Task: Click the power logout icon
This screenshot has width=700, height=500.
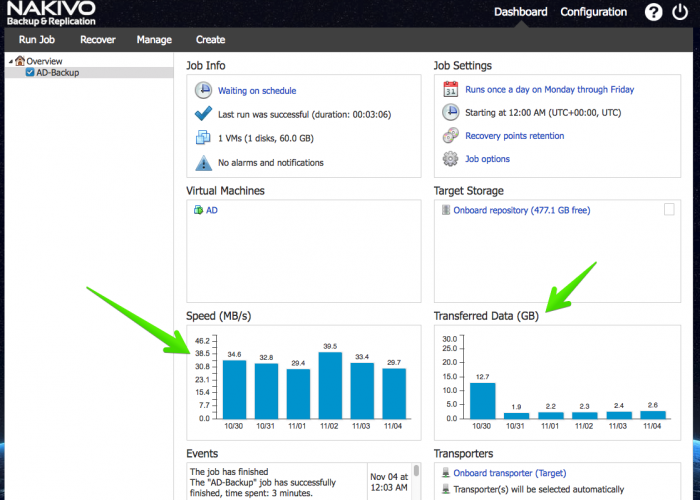Action: [x=680, y=12]
